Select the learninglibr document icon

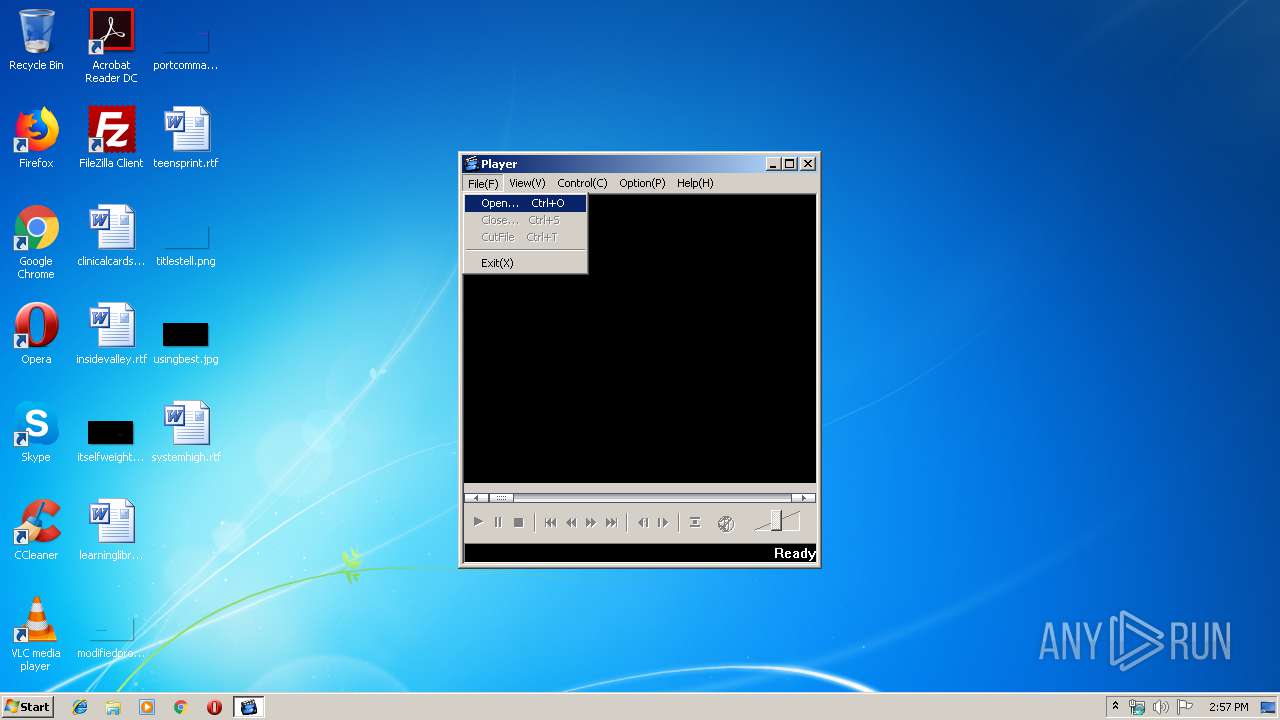pos(111,530)
